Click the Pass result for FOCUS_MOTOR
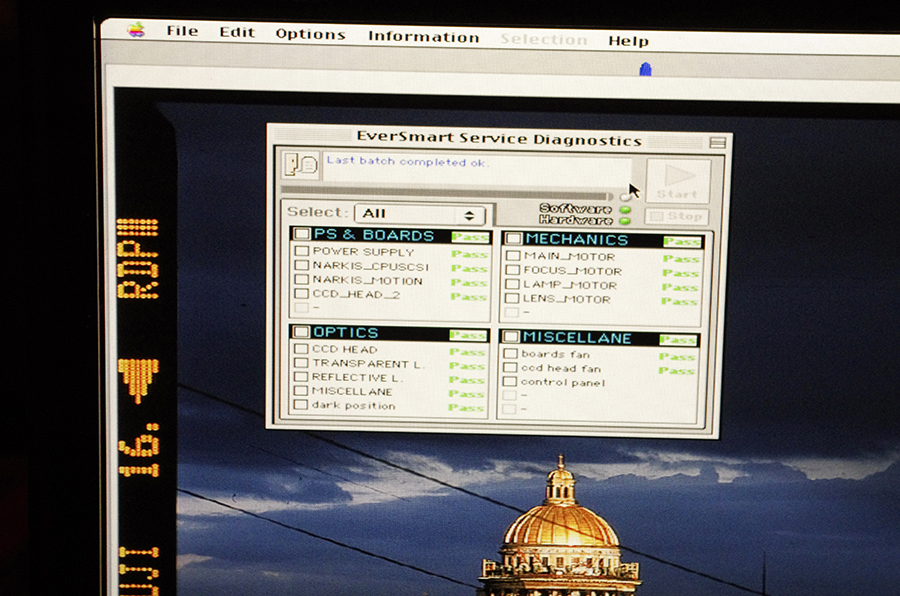Viewport: 900px width, 596px height. [x=681, y=273]
